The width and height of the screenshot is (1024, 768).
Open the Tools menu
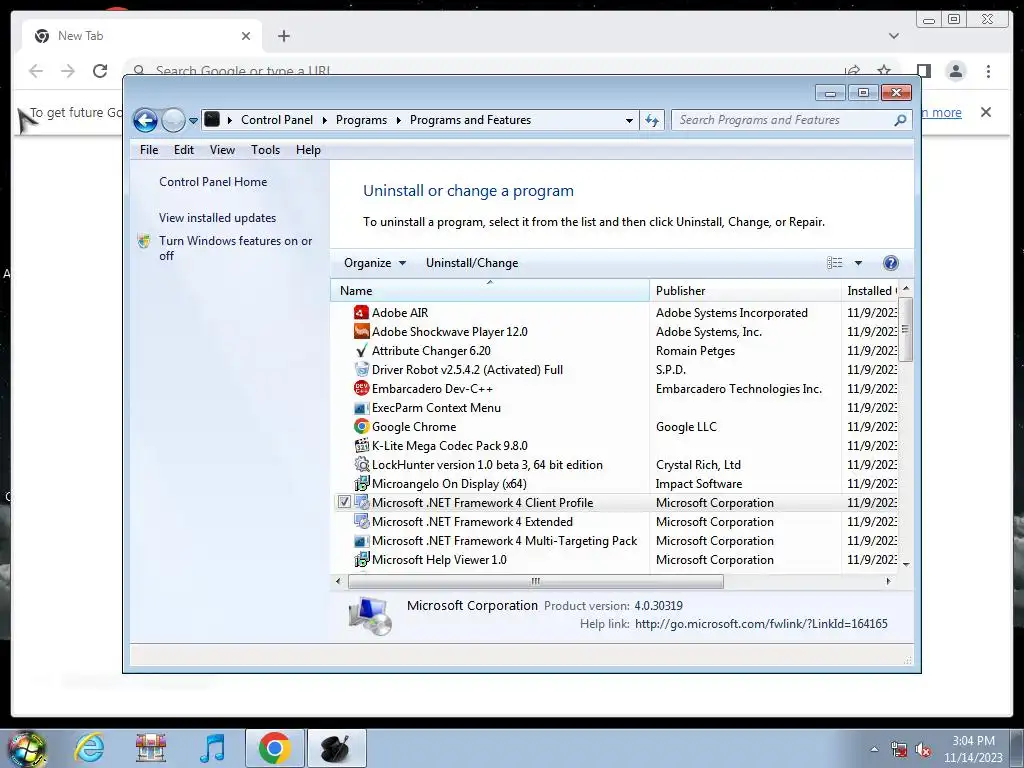coord(265,150)
